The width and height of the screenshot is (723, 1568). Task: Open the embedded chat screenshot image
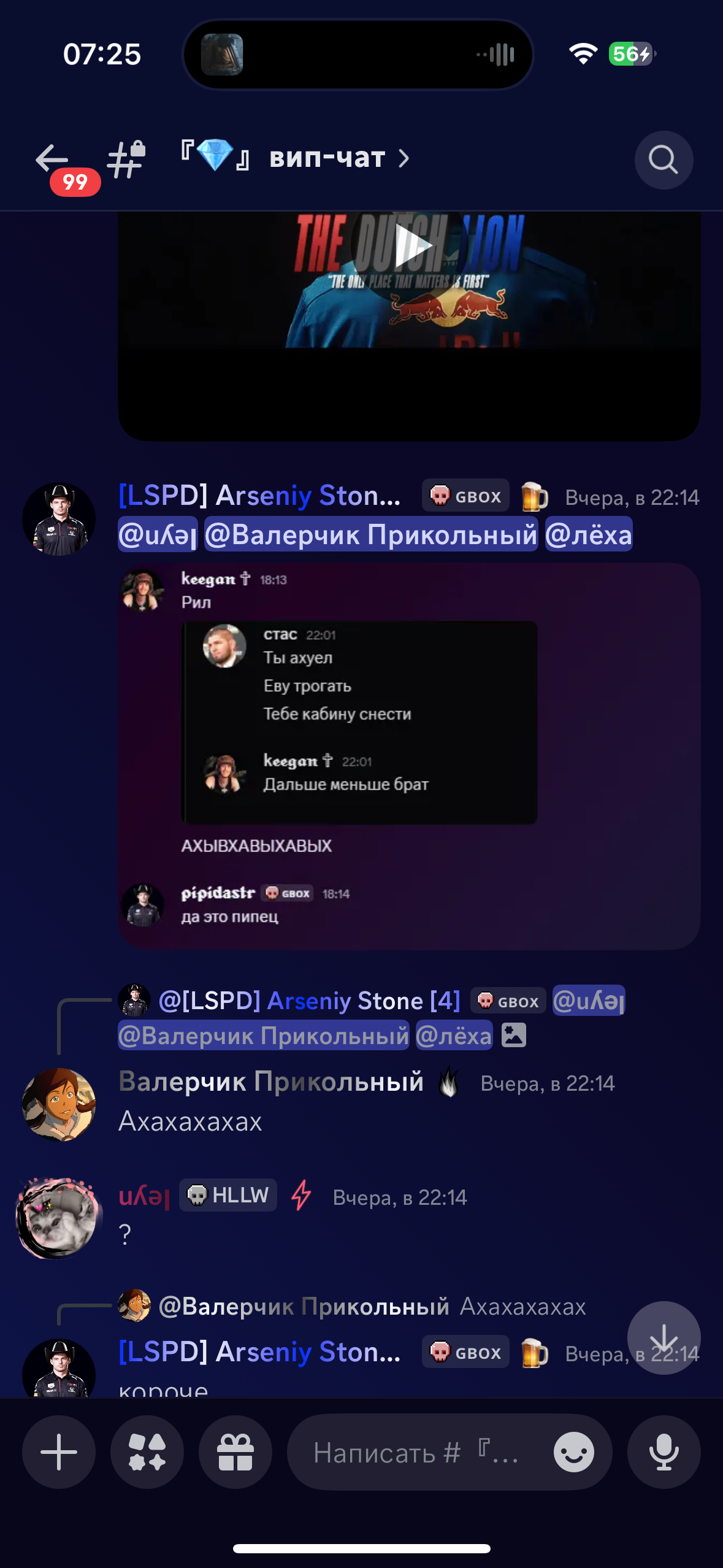[x=409, y=756]
